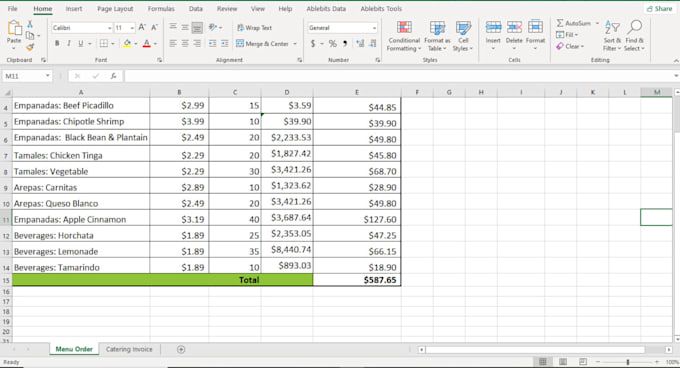Toggle Bold formatting
Image resolution: width=680 pixels, height=368 pixels.
click(57, 43)
